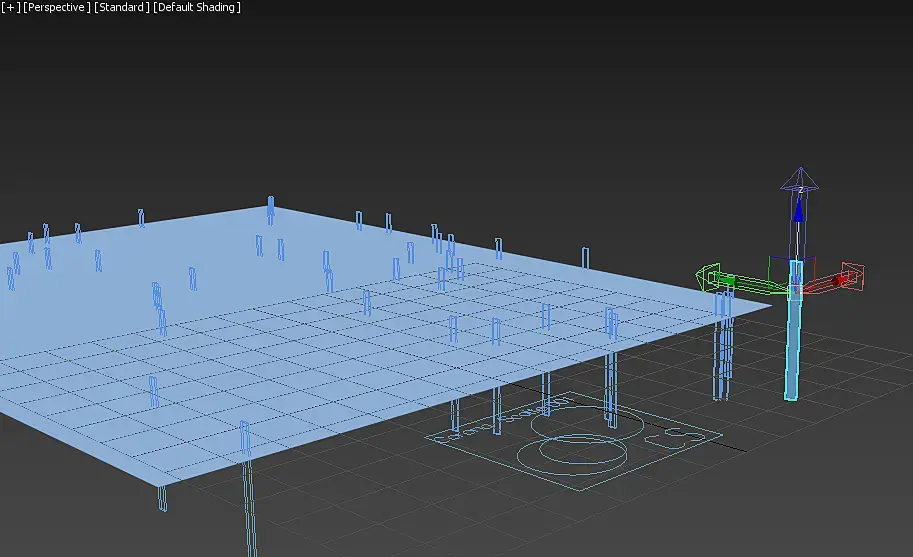913x557 pixels.
Task: Click the blue Z-axis arrow of the gizmo
Action: point(798,213)
